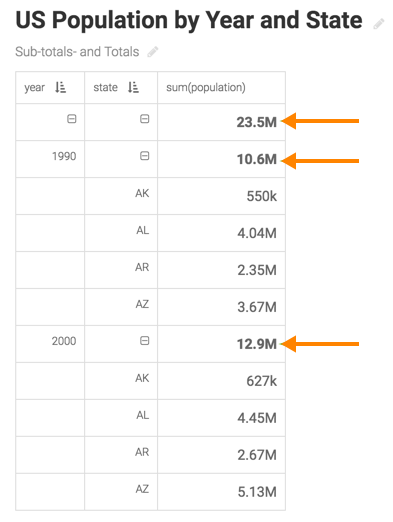The image size is (393, 522).
Task: Collapse the 2000 state subtotal group
Action: tap(144, 341)
